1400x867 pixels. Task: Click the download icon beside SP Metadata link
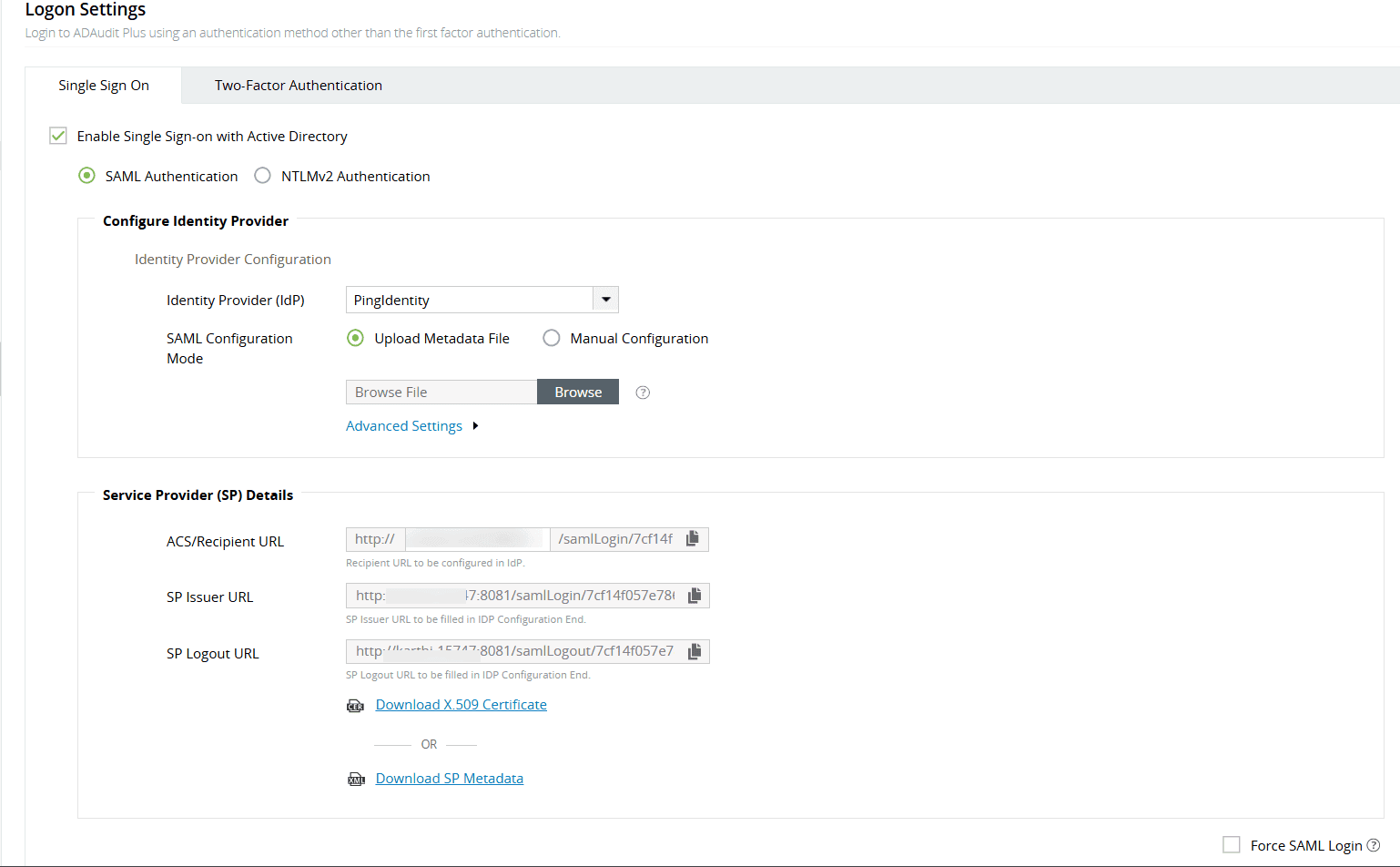tap(356, 779)
